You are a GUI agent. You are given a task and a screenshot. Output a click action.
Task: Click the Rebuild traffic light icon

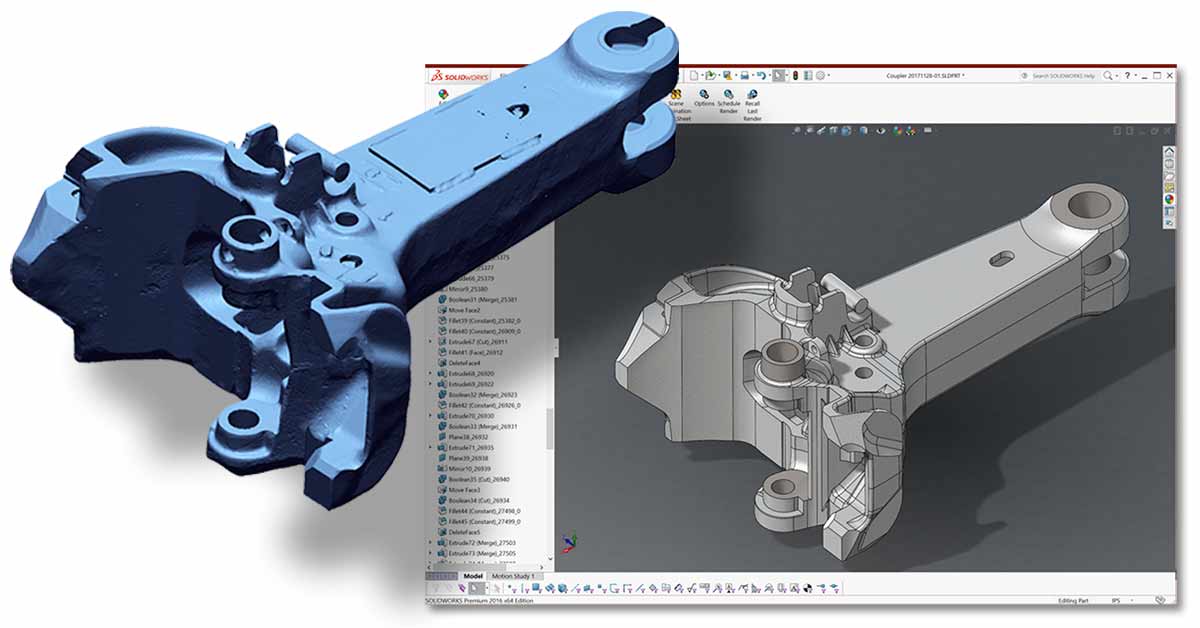pyautogui.click(x=795, y=75)
